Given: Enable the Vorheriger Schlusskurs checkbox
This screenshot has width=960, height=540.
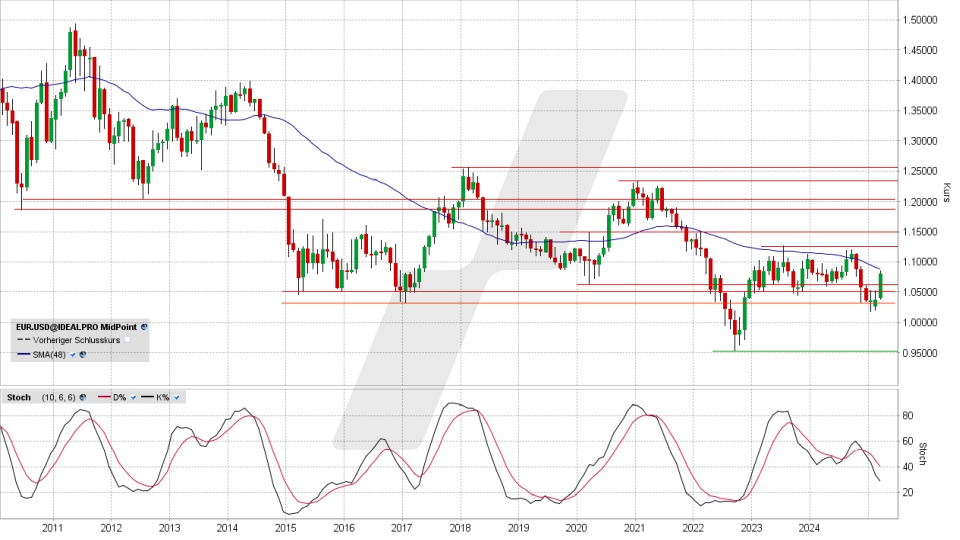Looking at the screenshot, I should (127, 340).
